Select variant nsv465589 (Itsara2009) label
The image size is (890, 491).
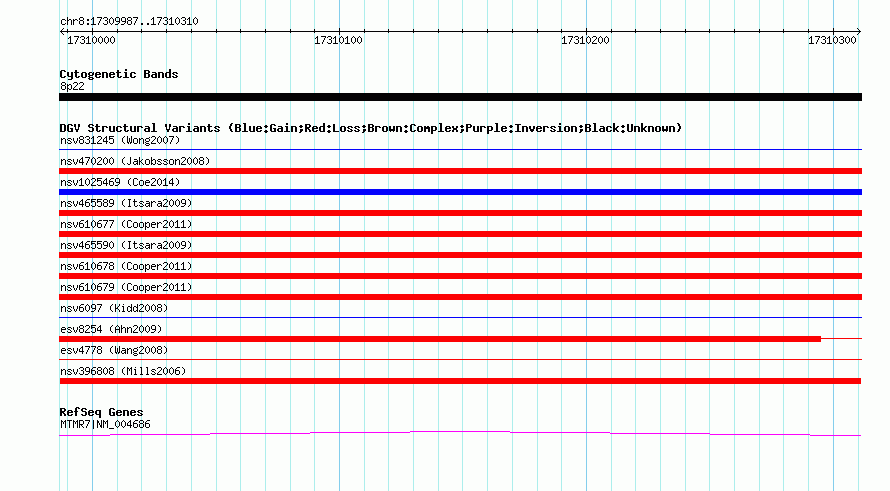126,203
